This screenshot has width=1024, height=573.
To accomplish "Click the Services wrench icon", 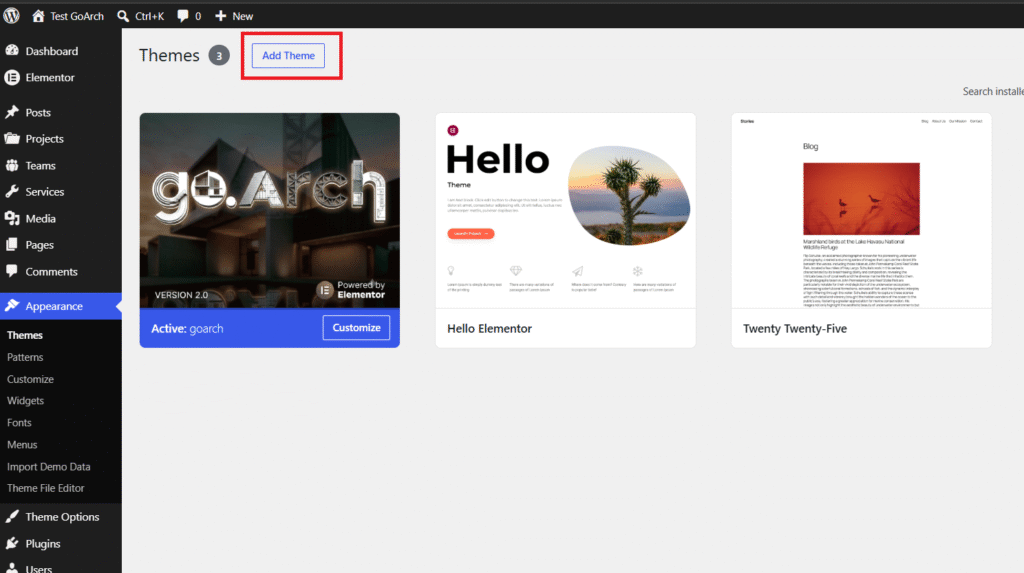I will pyautogui.click(x=12, y=191).
